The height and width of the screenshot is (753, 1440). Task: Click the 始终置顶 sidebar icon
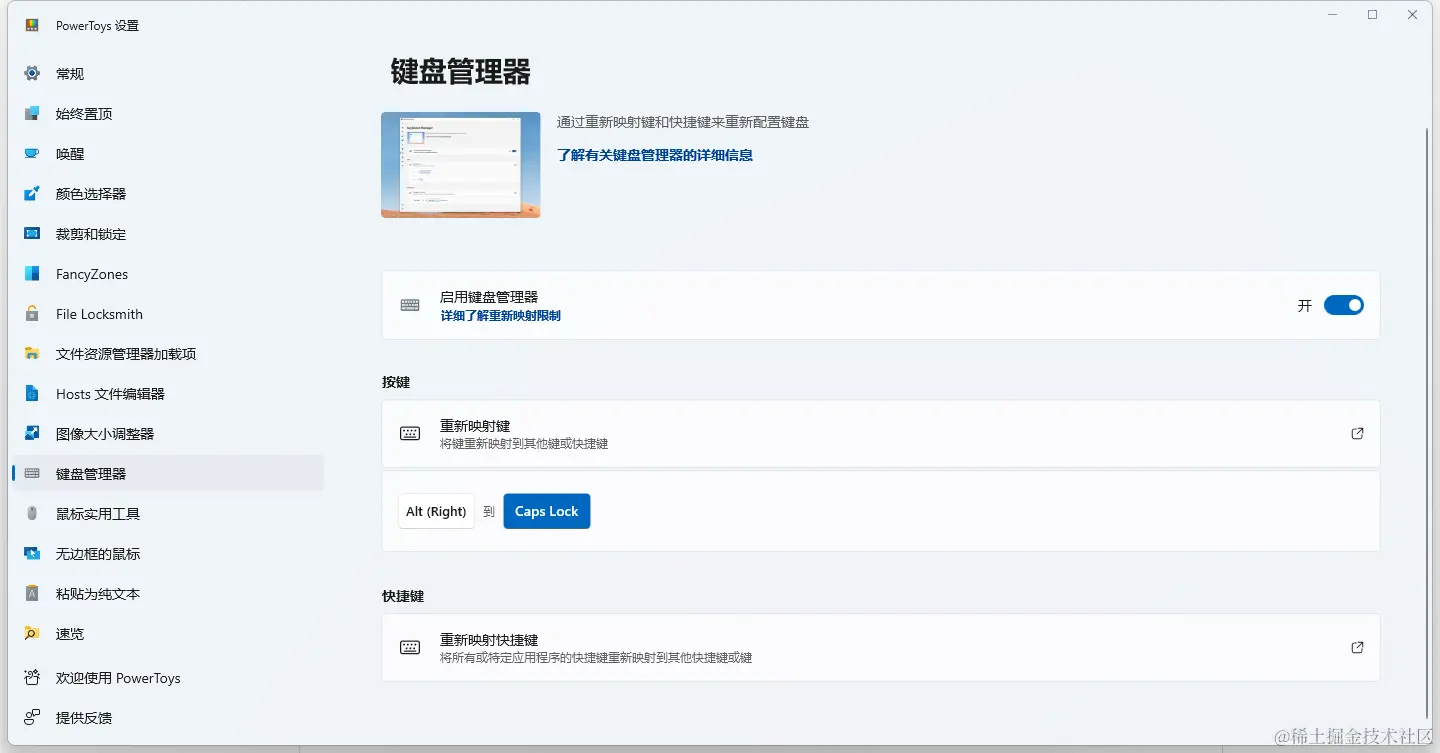tap(32, 114)
